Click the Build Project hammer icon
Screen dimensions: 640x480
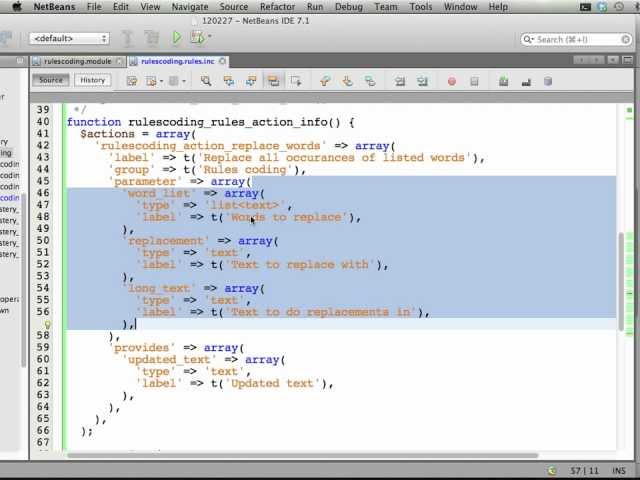tap(127, 38)
